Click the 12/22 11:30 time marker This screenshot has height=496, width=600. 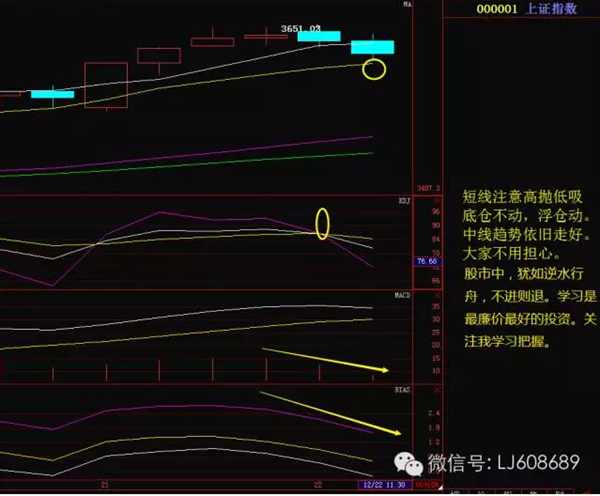385,485
